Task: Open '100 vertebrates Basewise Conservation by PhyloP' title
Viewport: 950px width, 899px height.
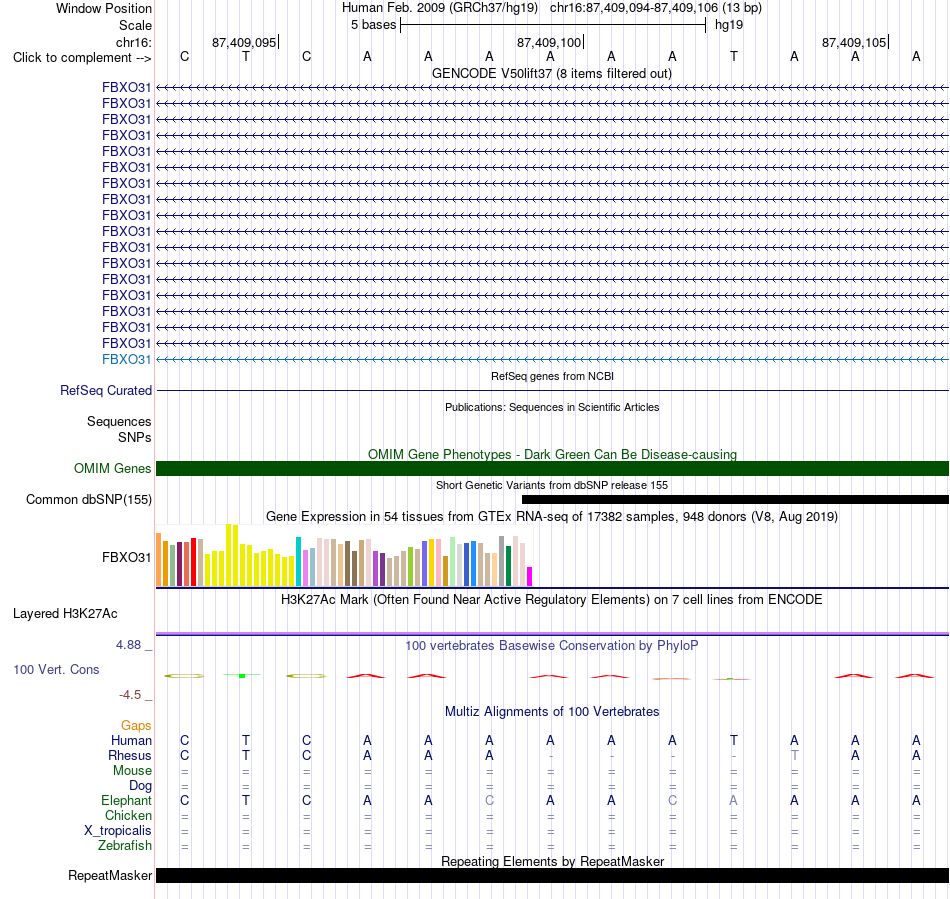Action: click(552, 646)
